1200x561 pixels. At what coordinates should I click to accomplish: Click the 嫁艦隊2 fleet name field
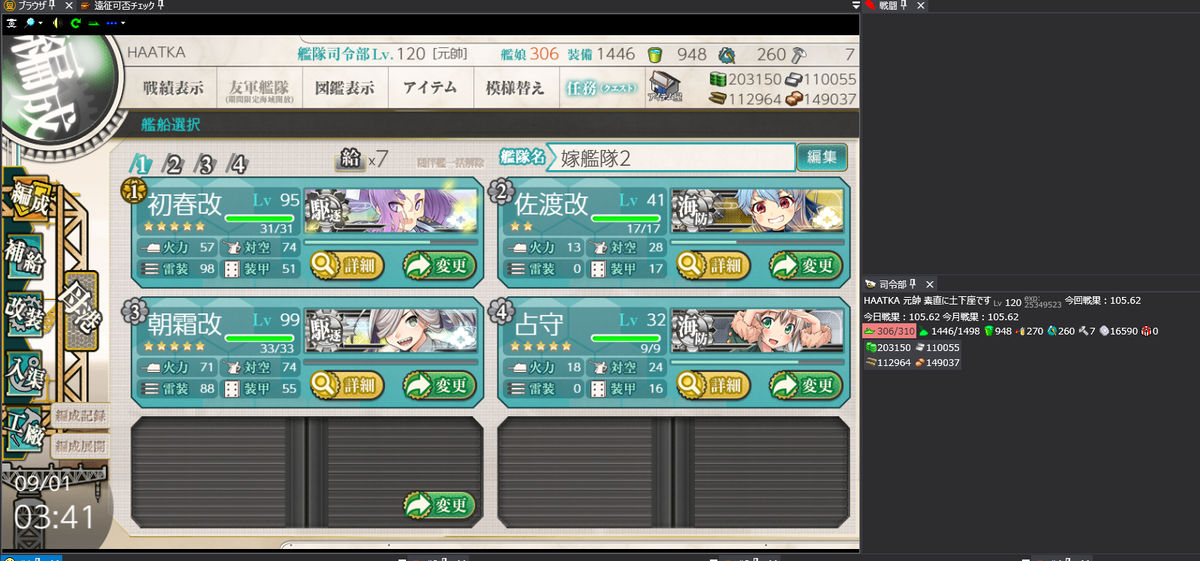click(672, 157)
